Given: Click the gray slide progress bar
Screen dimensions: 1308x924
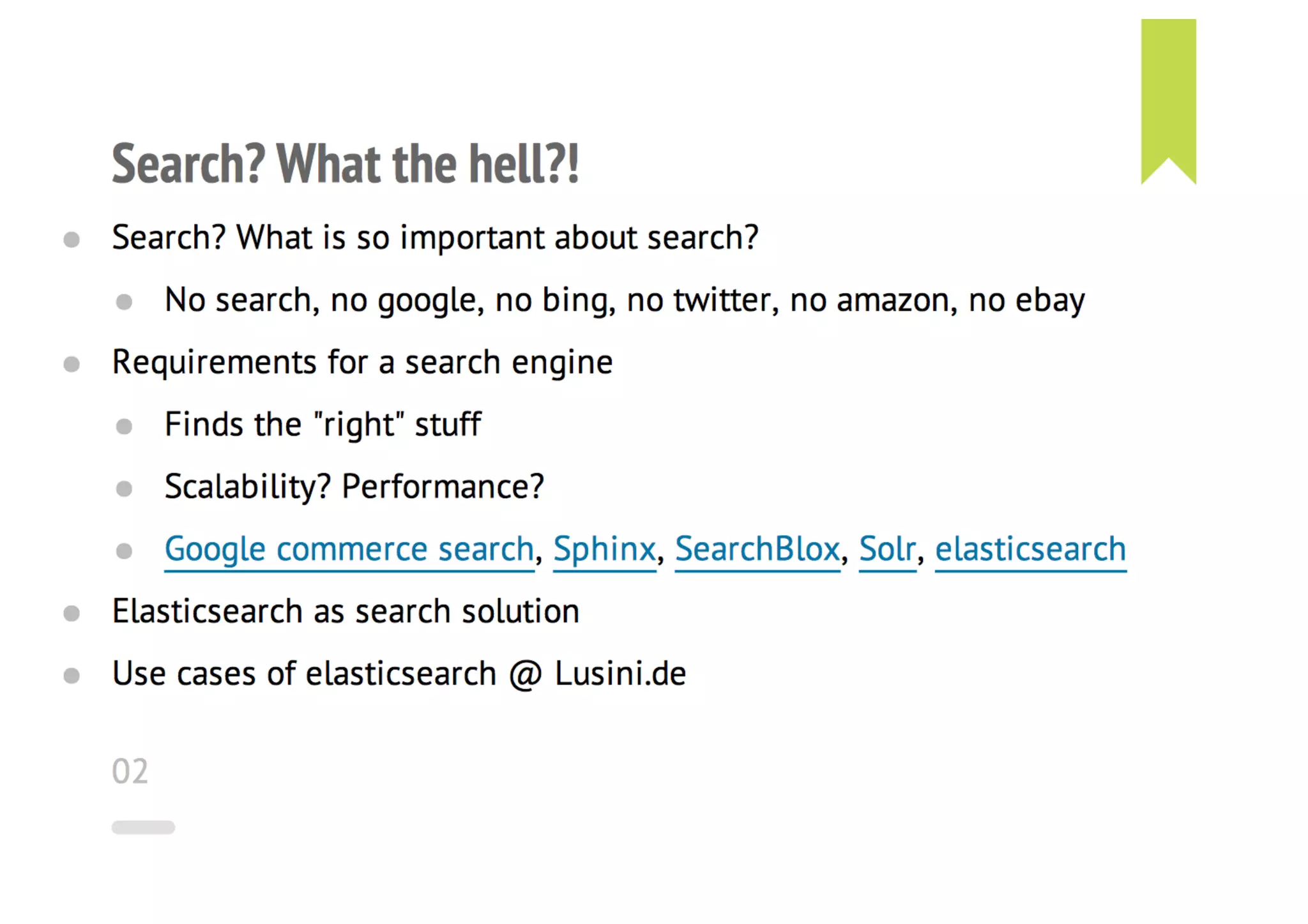Looking at the screenshot, I should 143,827.
